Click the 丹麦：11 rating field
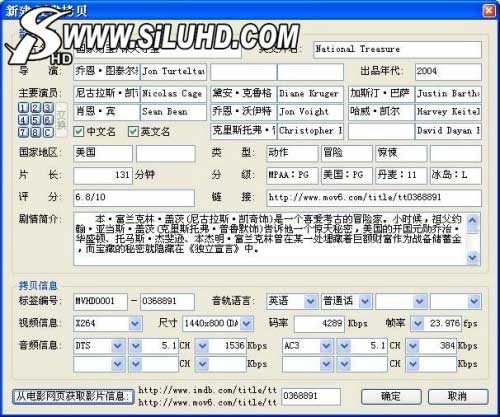Screen dimensions: 500x417 pos(401,175)
